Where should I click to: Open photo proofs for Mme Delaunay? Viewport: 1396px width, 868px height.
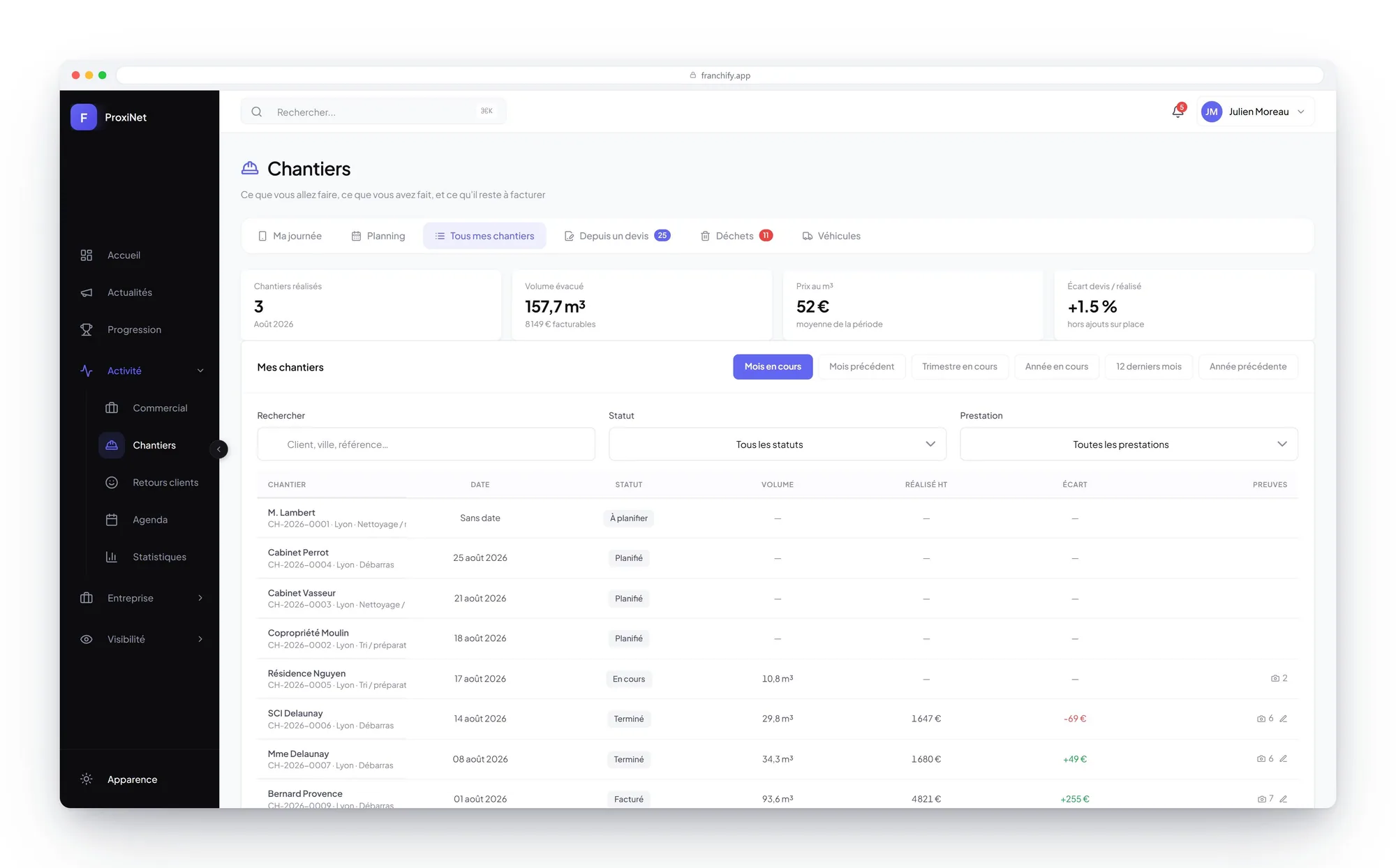(x=1265, y=758)
